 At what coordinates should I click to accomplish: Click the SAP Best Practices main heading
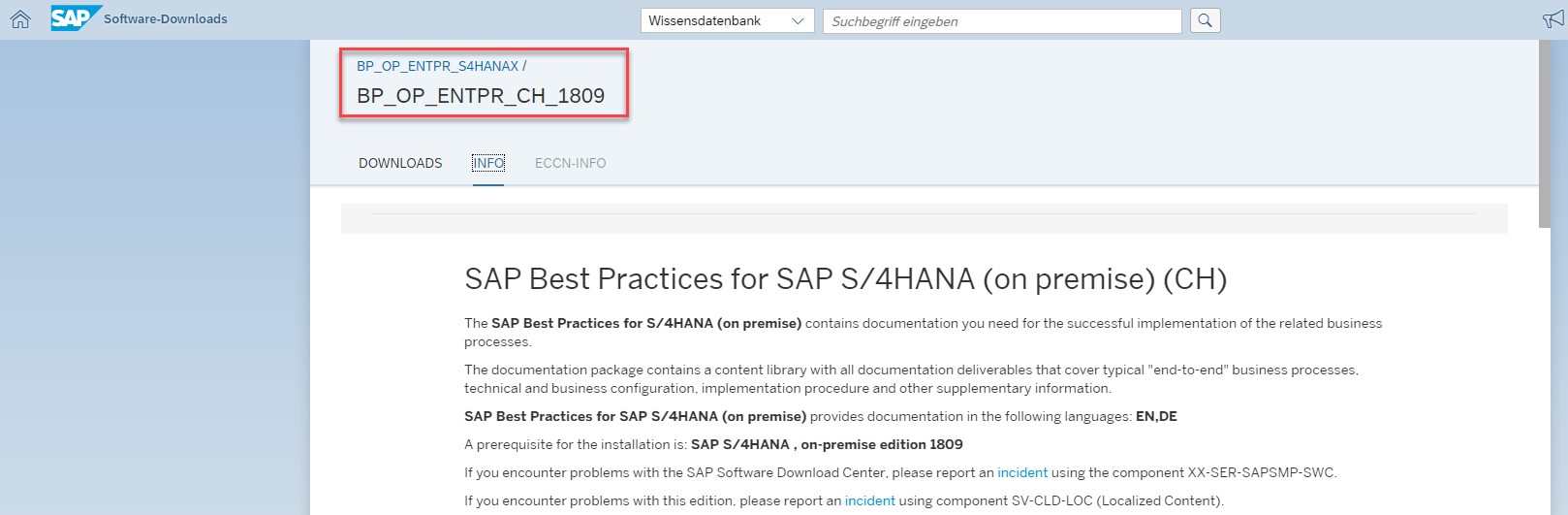tap(845, 279)
